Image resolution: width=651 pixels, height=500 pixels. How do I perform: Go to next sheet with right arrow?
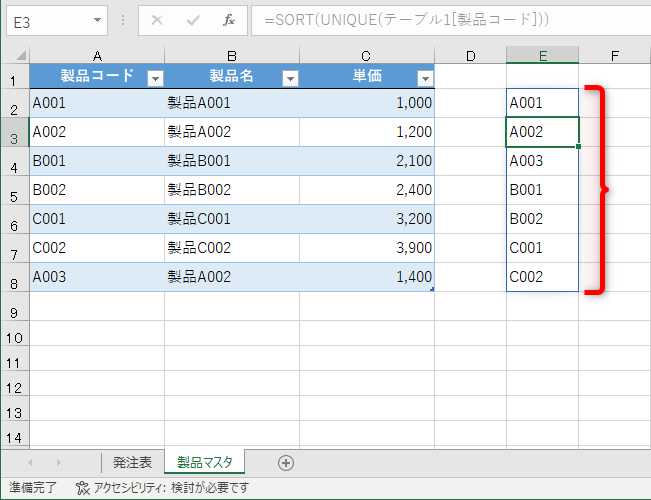[59, 462]
